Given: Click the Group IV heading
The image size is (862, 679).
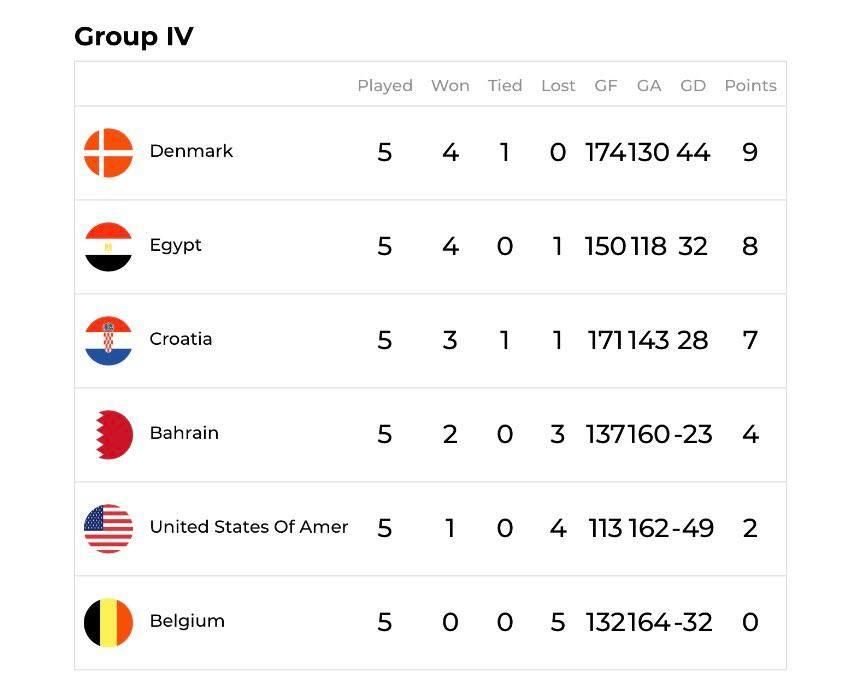Looking at the screenshot, I should (134, 37).
